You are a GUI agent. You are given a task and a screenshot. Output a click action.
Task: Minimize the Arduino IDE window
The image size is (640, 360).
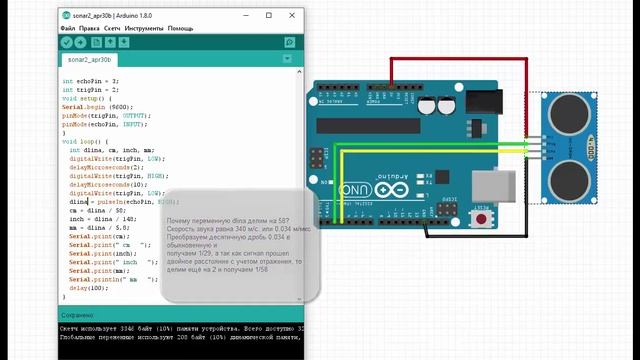(246, 16)
